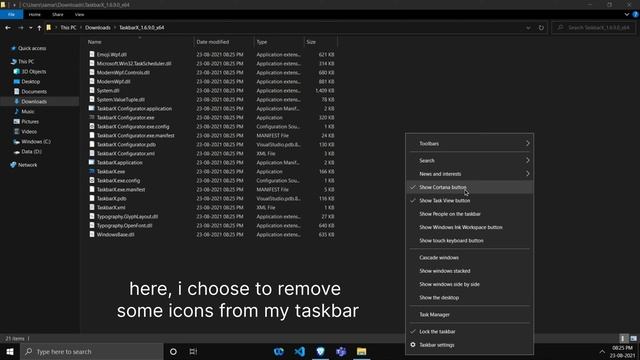The width and height of the screenshot is (640, 360).
Task: Click This PC in address breadcrumb
Action: coord(68,28)
